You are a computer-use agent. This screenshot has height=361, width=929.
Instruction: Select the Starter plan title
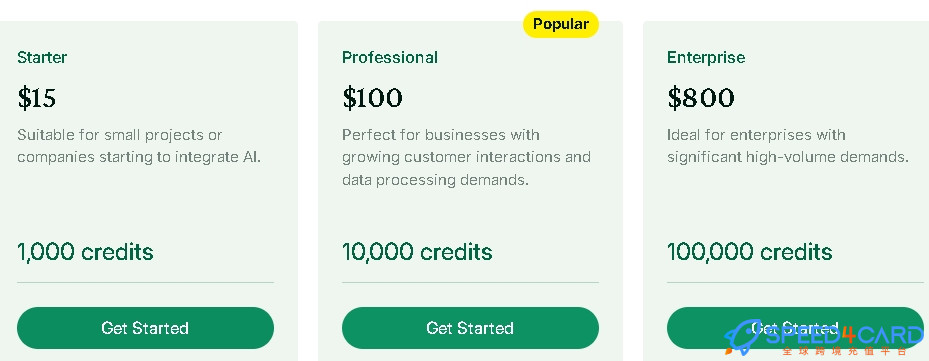(x=42, y=57)
